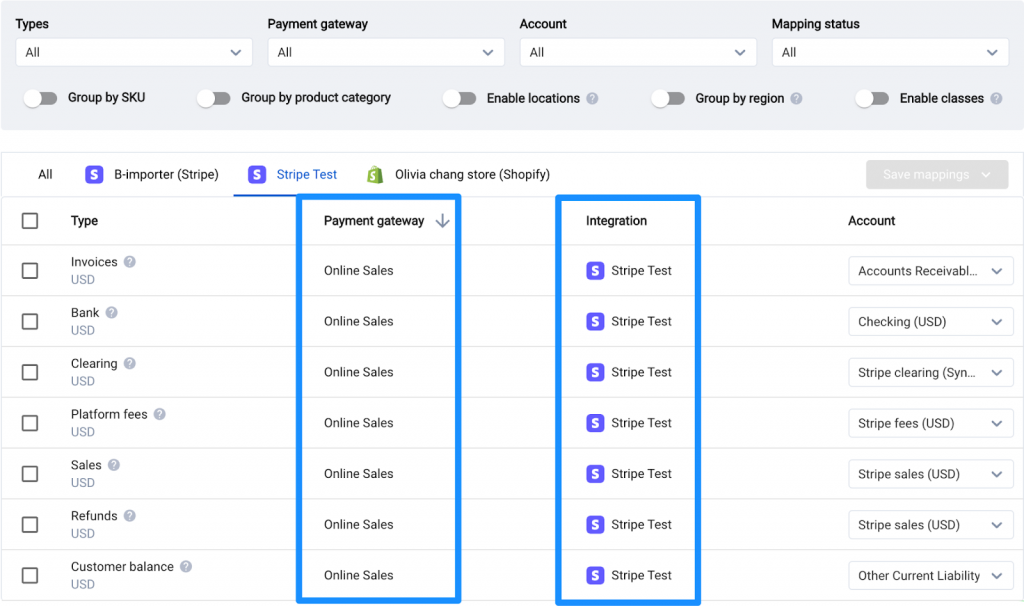Screen dimensions: 1024x606
Task: Tick the select-all checkbox in the table header
Action: click(x=30, y=221)
